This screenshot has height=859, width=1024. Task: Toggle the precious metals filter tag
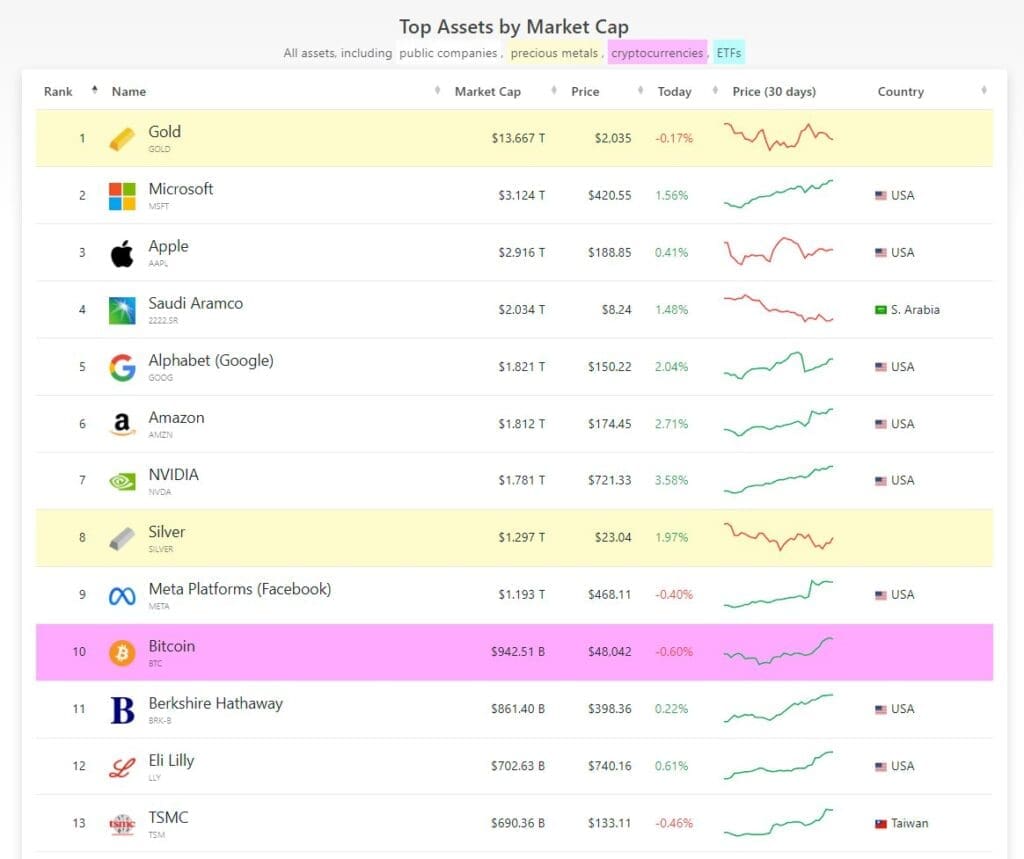[x=554, y=53]
